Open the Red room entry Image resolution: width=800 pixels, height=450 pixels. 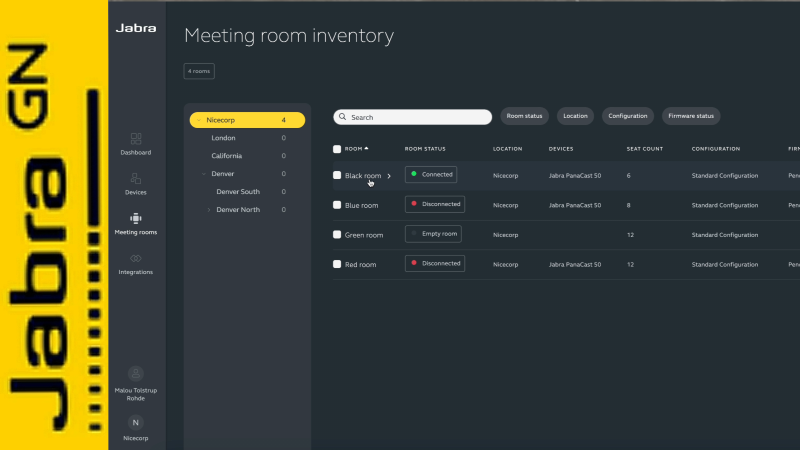(361, 264)
